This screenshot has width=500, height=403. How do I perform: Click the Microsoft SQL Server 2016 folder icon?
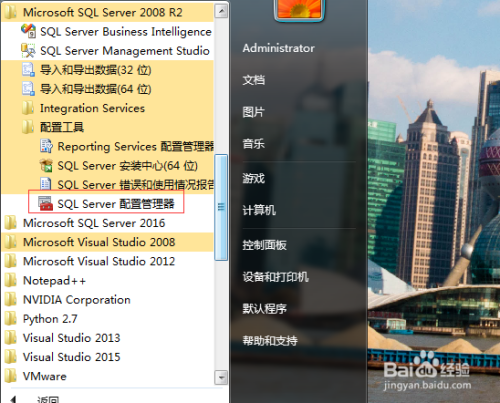(x=10, y=223)
